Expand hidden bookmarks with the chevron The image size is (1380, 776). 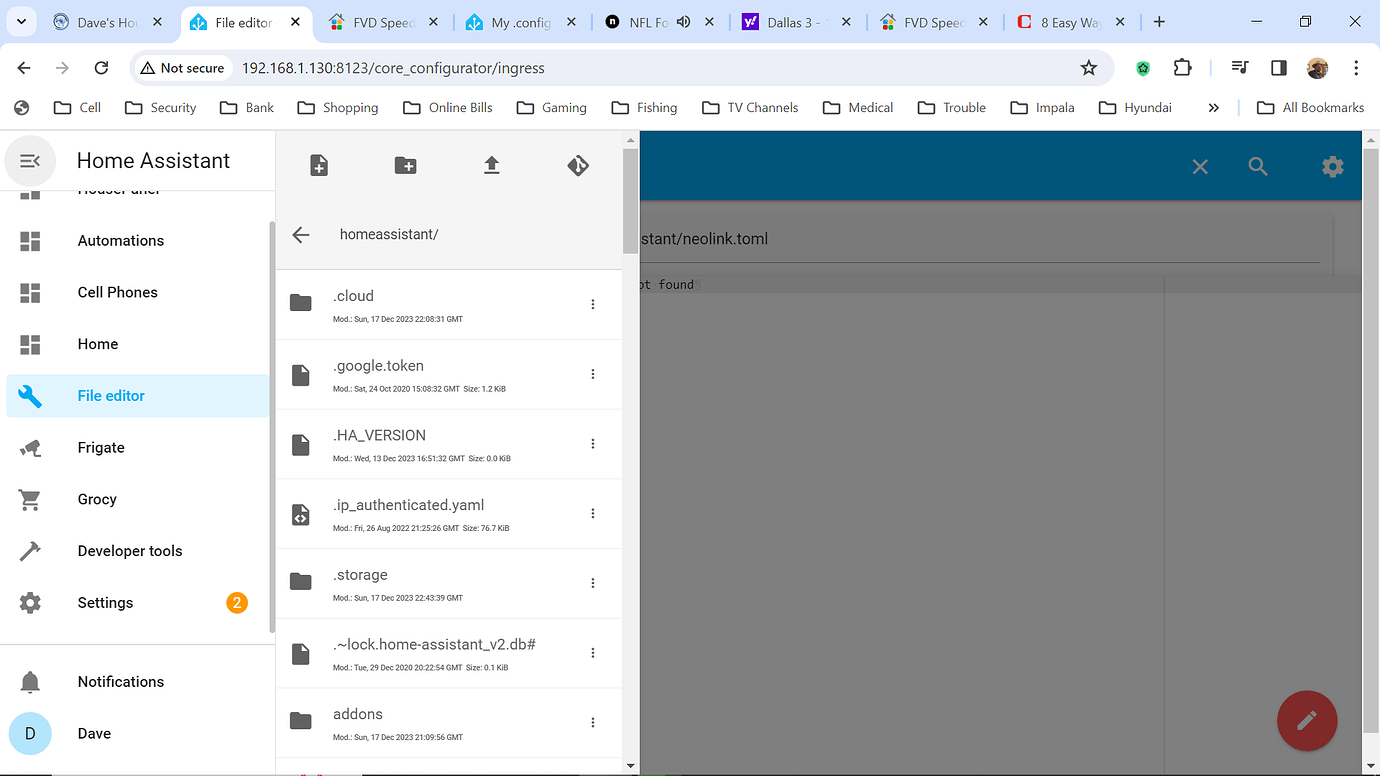(x=1213, y=107)
